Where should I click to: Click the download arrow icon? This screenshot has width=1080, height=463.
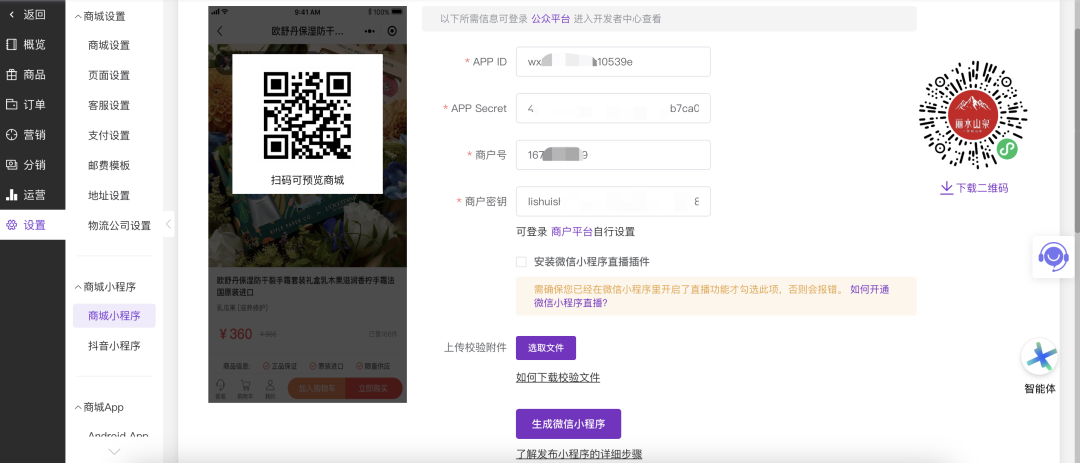947,188
